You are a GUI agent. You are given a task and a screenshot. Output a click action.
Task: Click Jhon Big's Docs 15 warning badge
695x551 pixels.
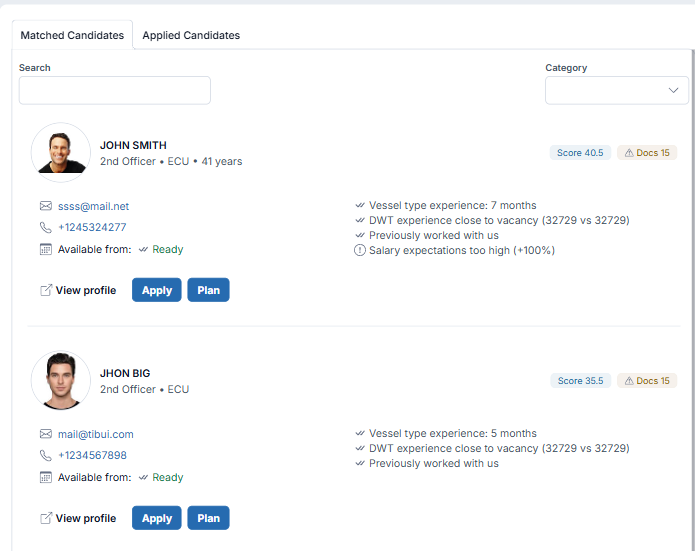click(x=647, y=380)
